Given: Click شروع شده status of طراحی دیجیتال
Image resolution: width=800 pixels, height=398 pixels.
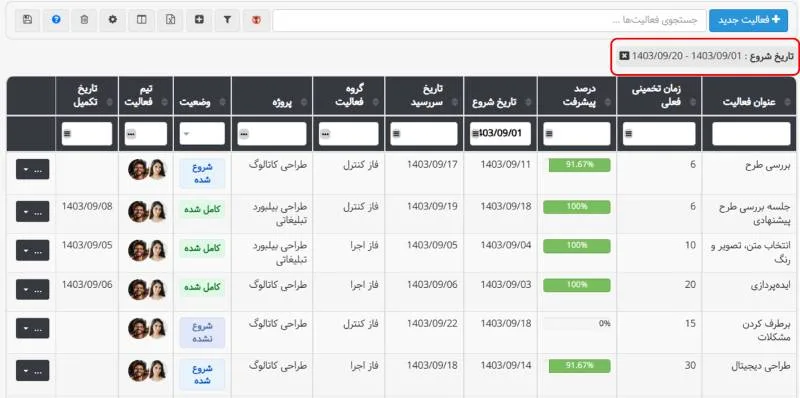Looking at the screenshot, I should tap(202, 375).
